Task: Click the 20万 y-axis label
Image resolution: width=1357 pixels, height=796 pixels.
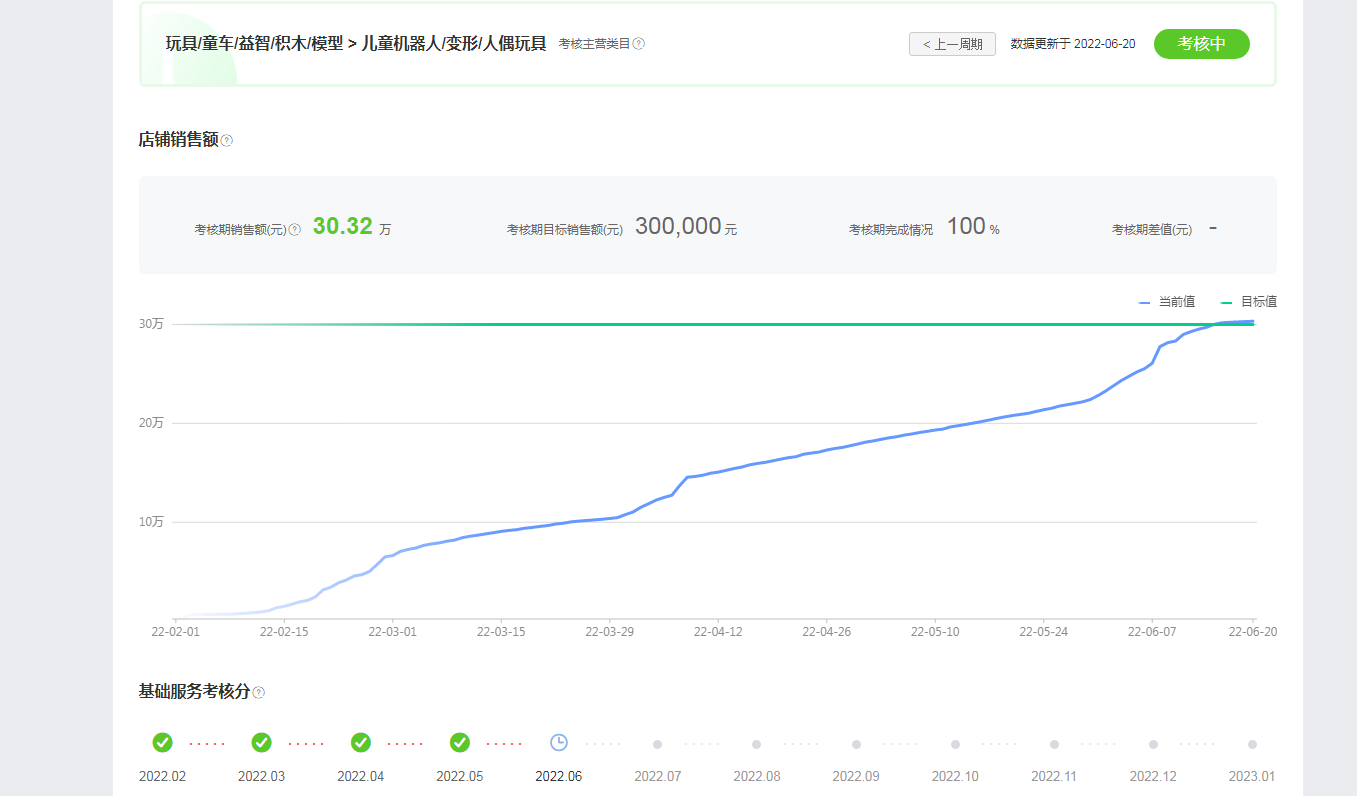Action: point(151,423)
